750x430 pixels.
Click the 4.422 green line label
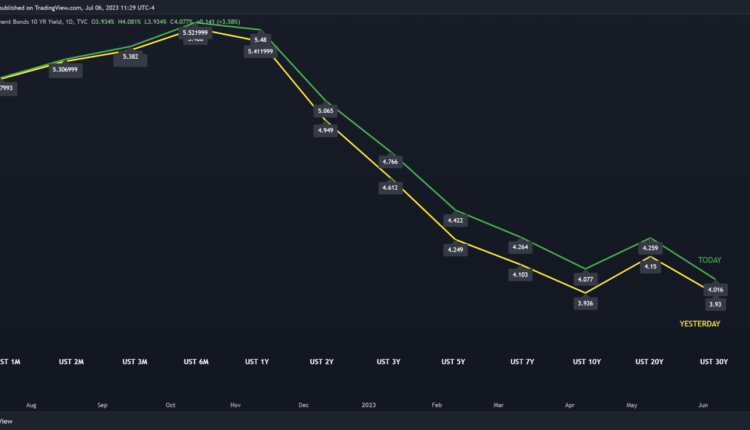pos(454,221)
